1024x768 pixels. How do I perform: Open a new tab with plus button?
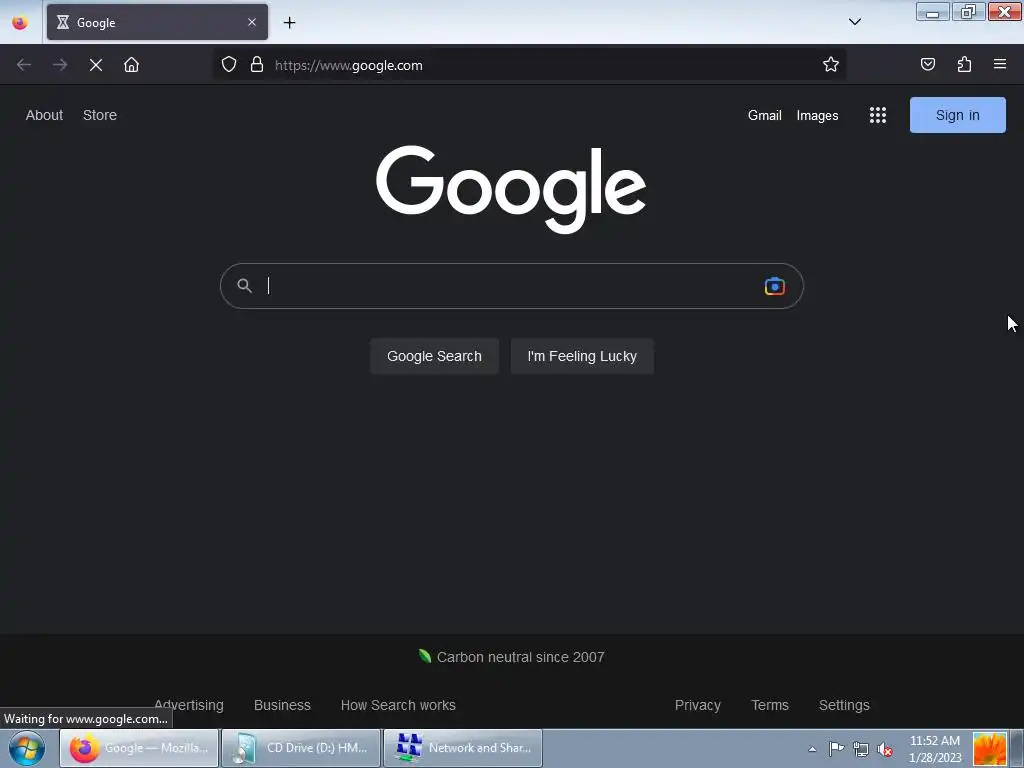click(x=289, y=23)
